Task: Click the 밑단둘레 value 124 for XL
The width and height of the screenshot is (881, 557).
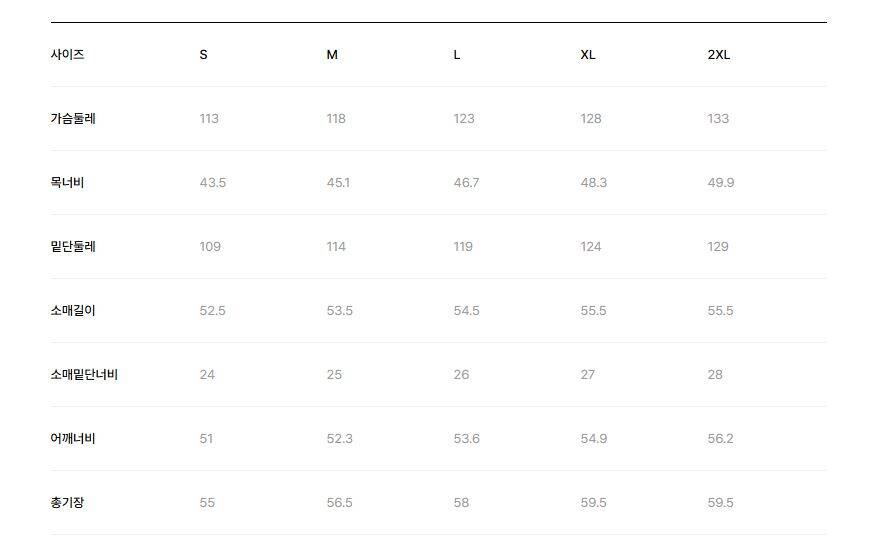Action: (591, 247)
